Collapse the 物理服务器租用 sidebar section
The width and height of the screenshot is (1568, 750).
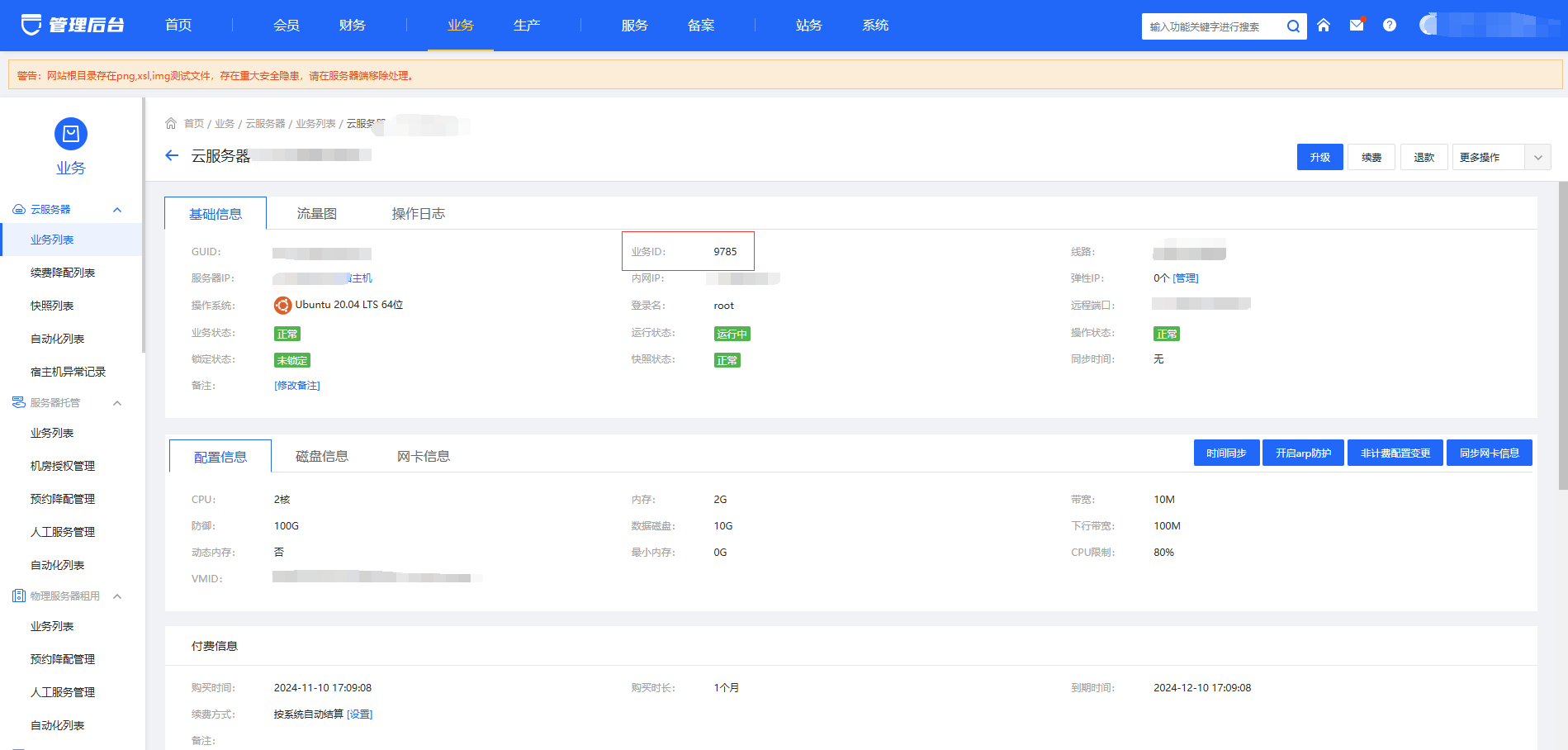tap(117, 596)
